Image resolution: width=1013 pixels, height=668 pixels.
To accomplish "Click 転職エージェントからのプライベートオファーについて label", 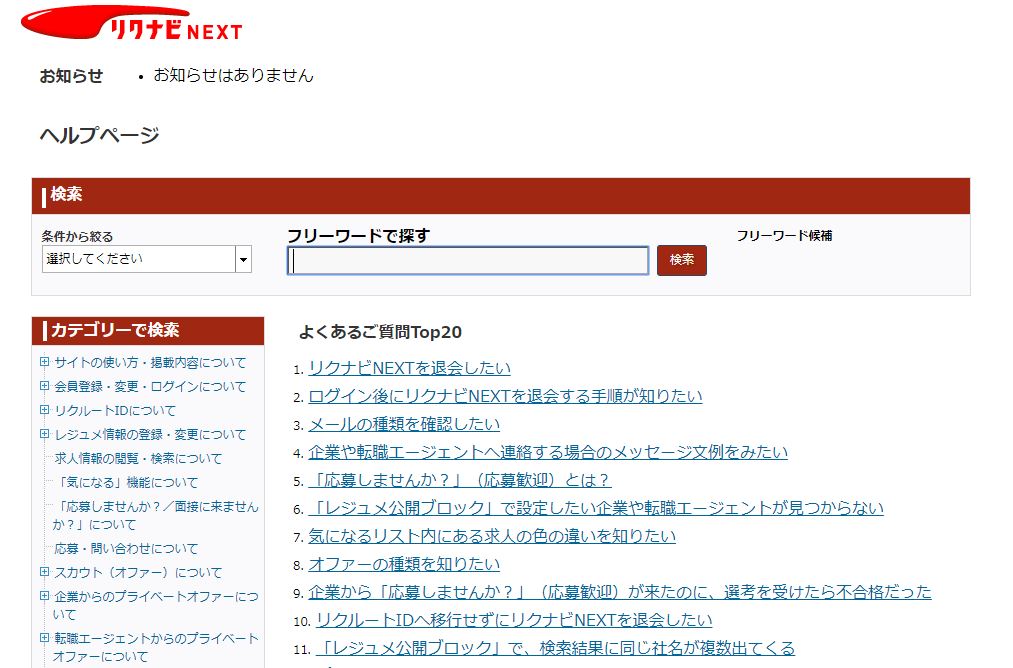I will [x=156, y=647].
